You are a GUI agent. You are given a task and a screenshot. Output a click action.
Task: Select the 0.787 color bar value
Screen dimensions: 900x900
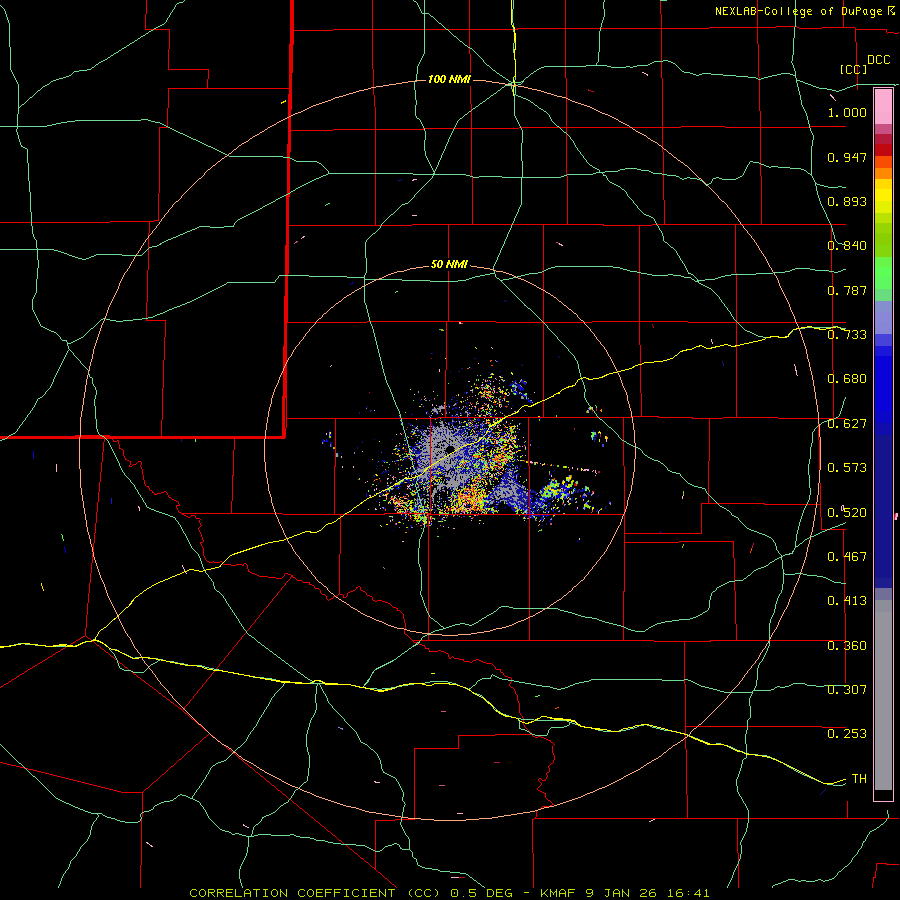pyautogui.click(x=847, y=290)
